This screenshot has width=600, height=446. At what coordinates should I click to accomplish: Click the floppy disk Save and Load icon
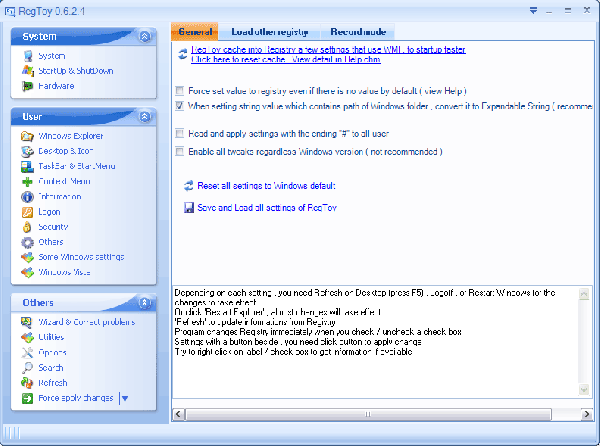pos(189,208)
